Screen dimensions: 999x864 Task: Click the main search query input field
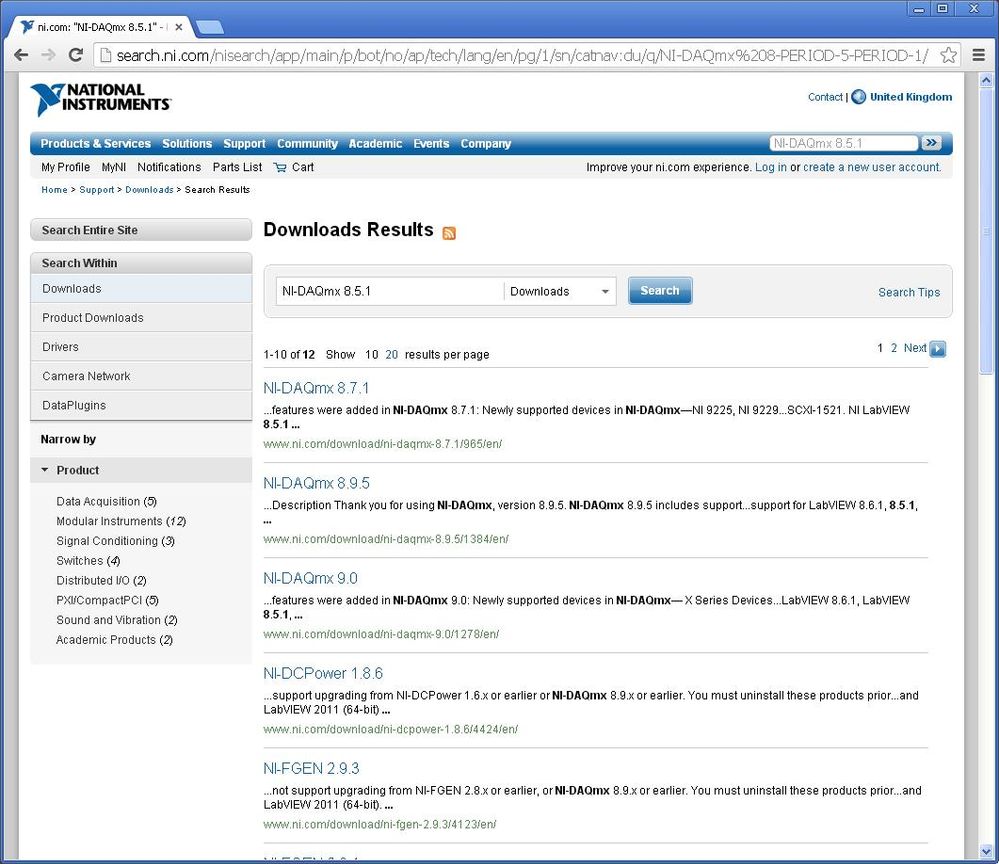(389, 291)
